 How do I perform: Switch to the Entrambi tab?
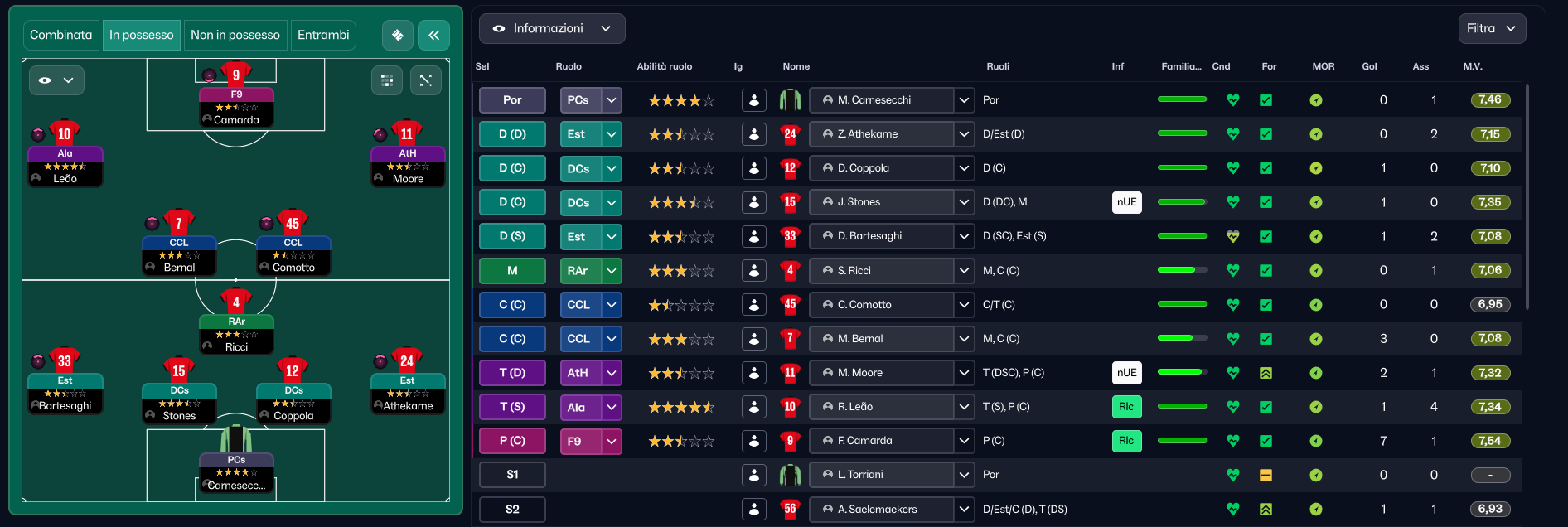point(323,35)
